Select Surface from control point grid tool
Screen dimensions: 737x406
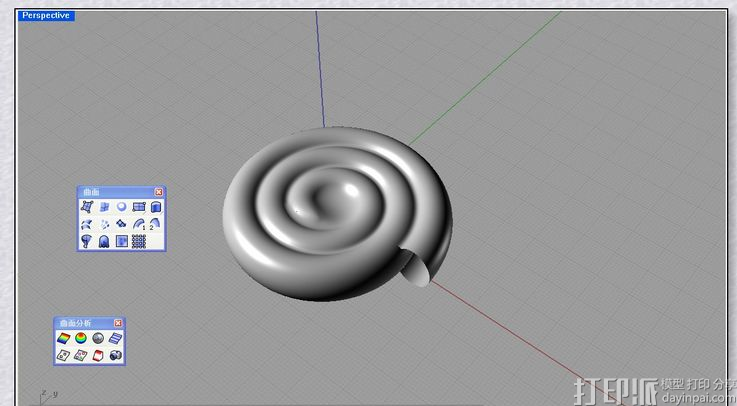coord(139,242)
